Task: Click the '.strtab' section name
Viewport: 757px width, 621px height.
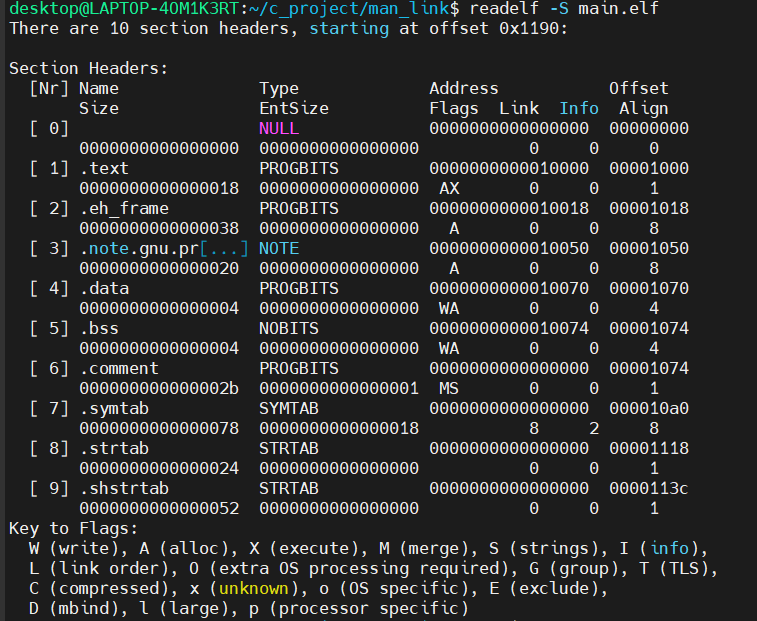Action: coord(114,449)
